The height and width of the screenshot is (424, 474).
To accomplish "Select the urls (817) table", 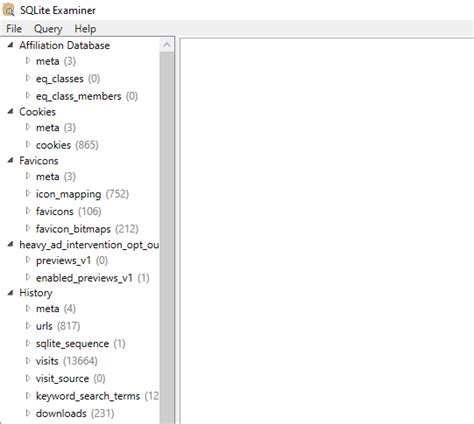I will pos(58,326).
